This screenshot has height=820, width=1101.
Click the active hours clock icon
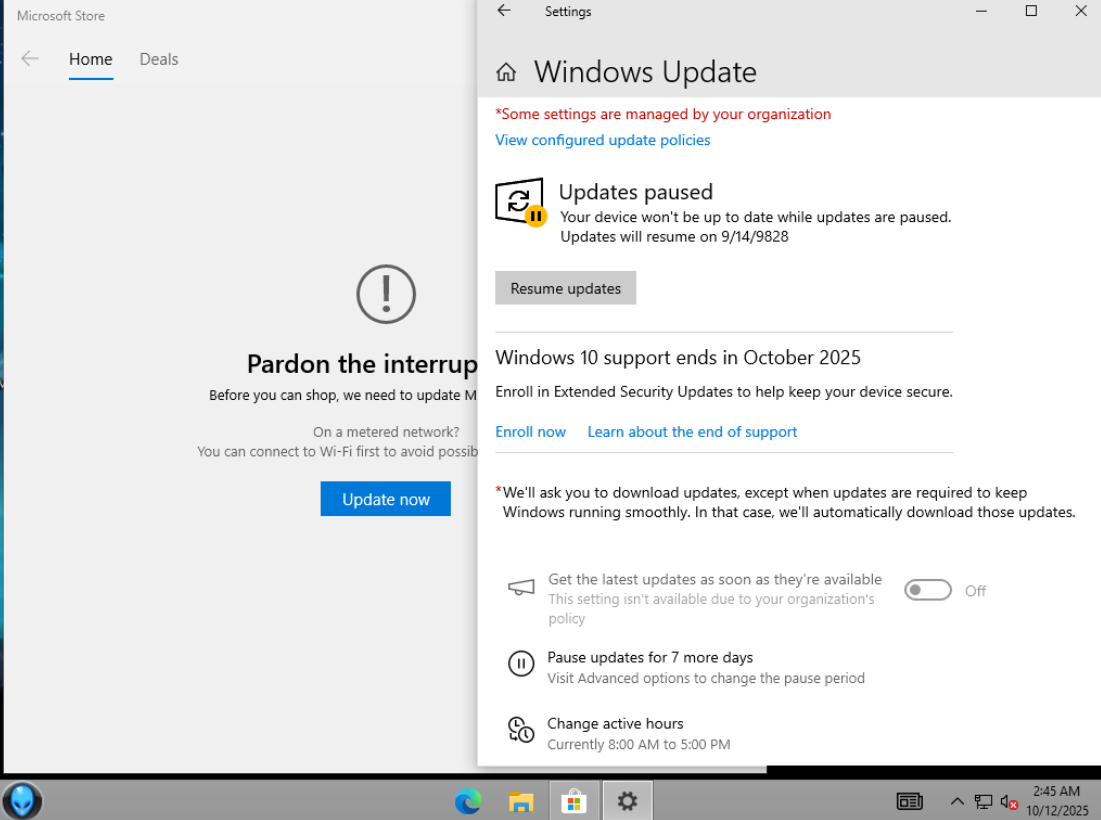pyautogui.click(x=521, y=729)
